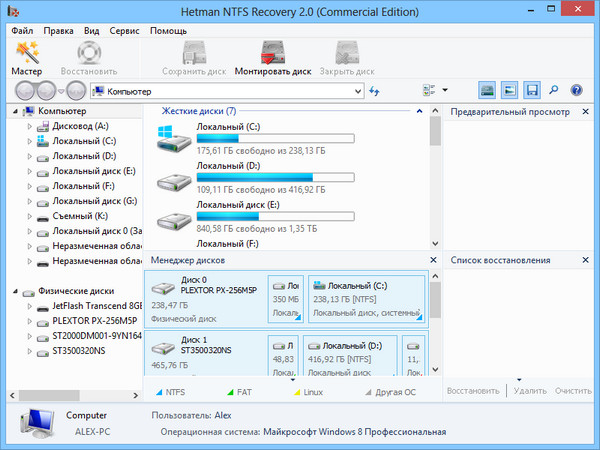Open help via the question mark icon
Screen dimensions: 600x450
(x=577, y=91)
